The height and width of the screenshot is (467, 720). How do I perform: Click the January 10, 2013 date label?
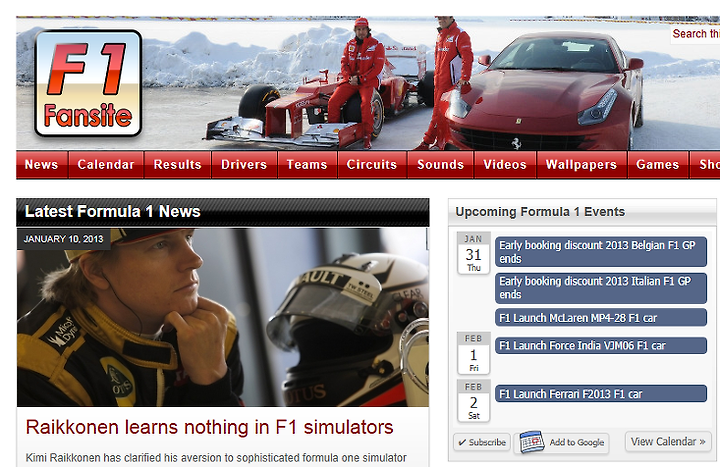coord(63,239)
